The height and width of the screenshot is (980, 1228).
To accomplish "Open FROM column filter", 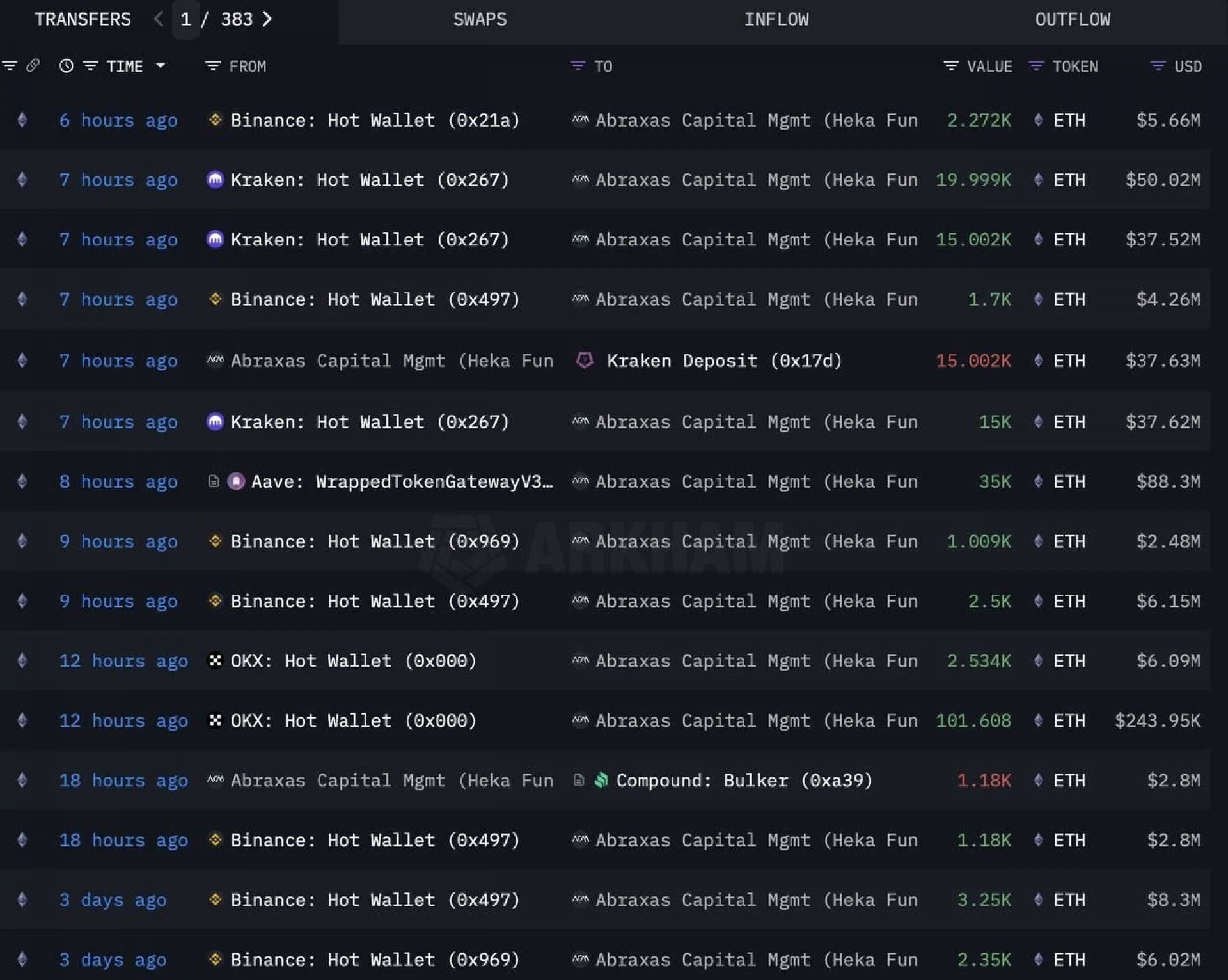I will [x=213, y=66].
